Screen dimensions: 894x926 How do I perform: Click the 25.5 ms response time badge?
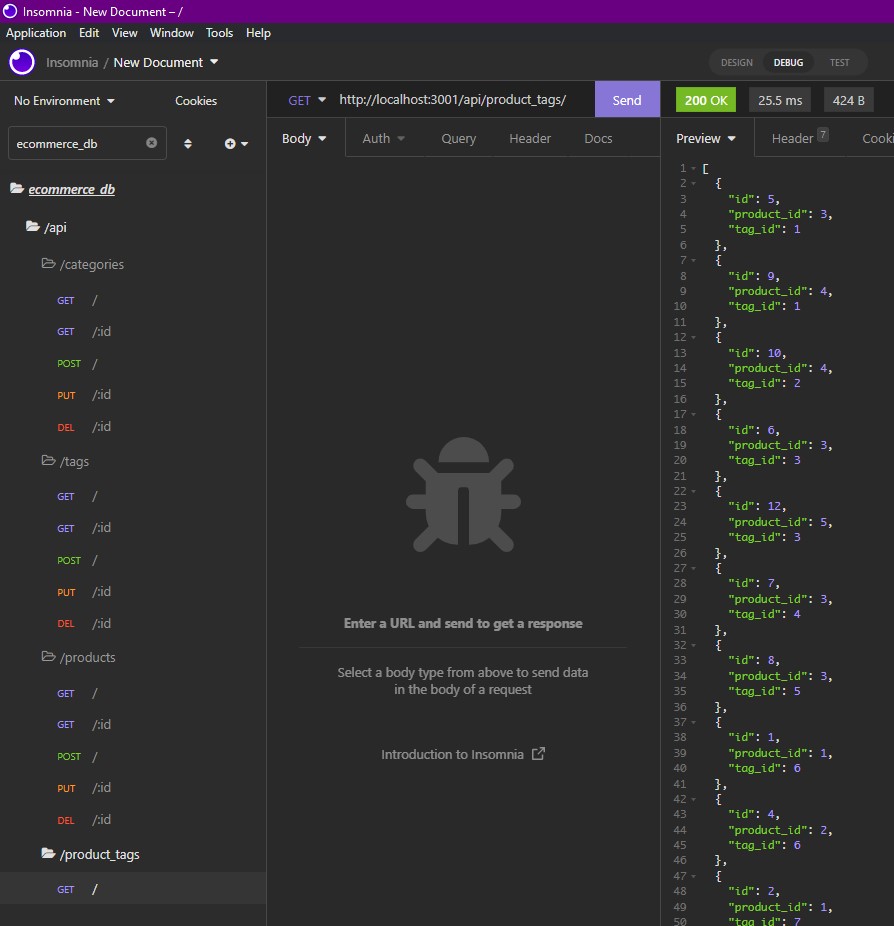coord(780,100)
